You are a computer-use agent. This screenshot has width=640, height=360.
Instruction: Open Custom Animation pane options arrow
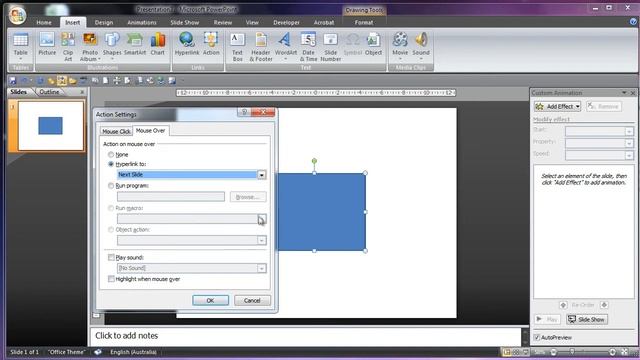pos(624,93)
